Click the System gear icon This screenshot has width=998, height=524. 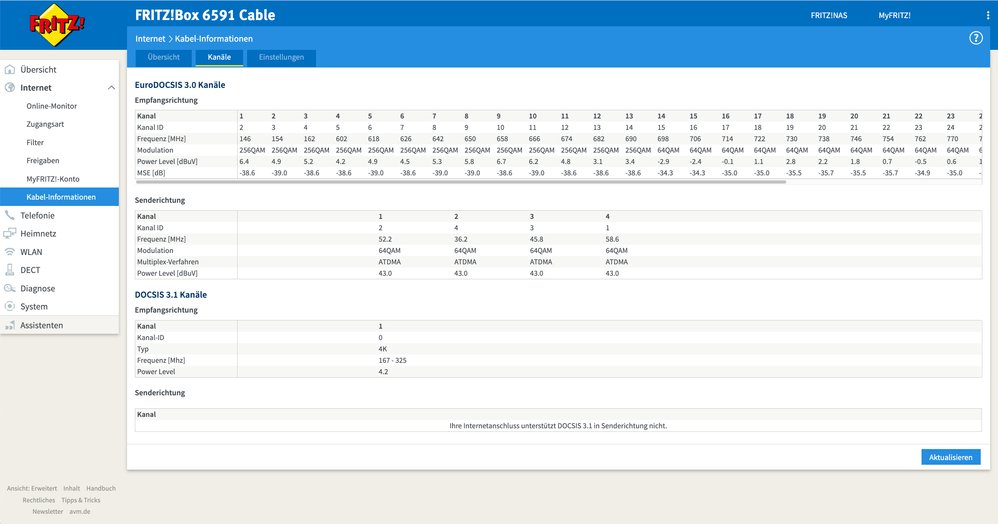[x=10, y=306]
